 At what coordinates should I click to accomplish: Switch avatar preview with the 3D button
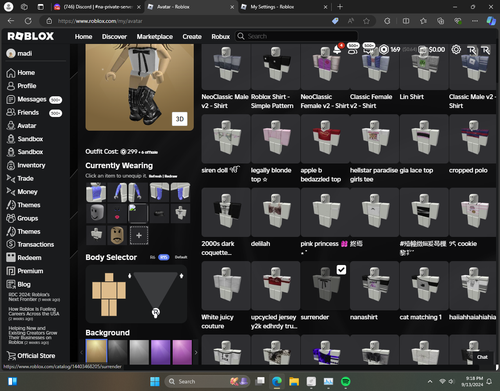click(180, 119)
